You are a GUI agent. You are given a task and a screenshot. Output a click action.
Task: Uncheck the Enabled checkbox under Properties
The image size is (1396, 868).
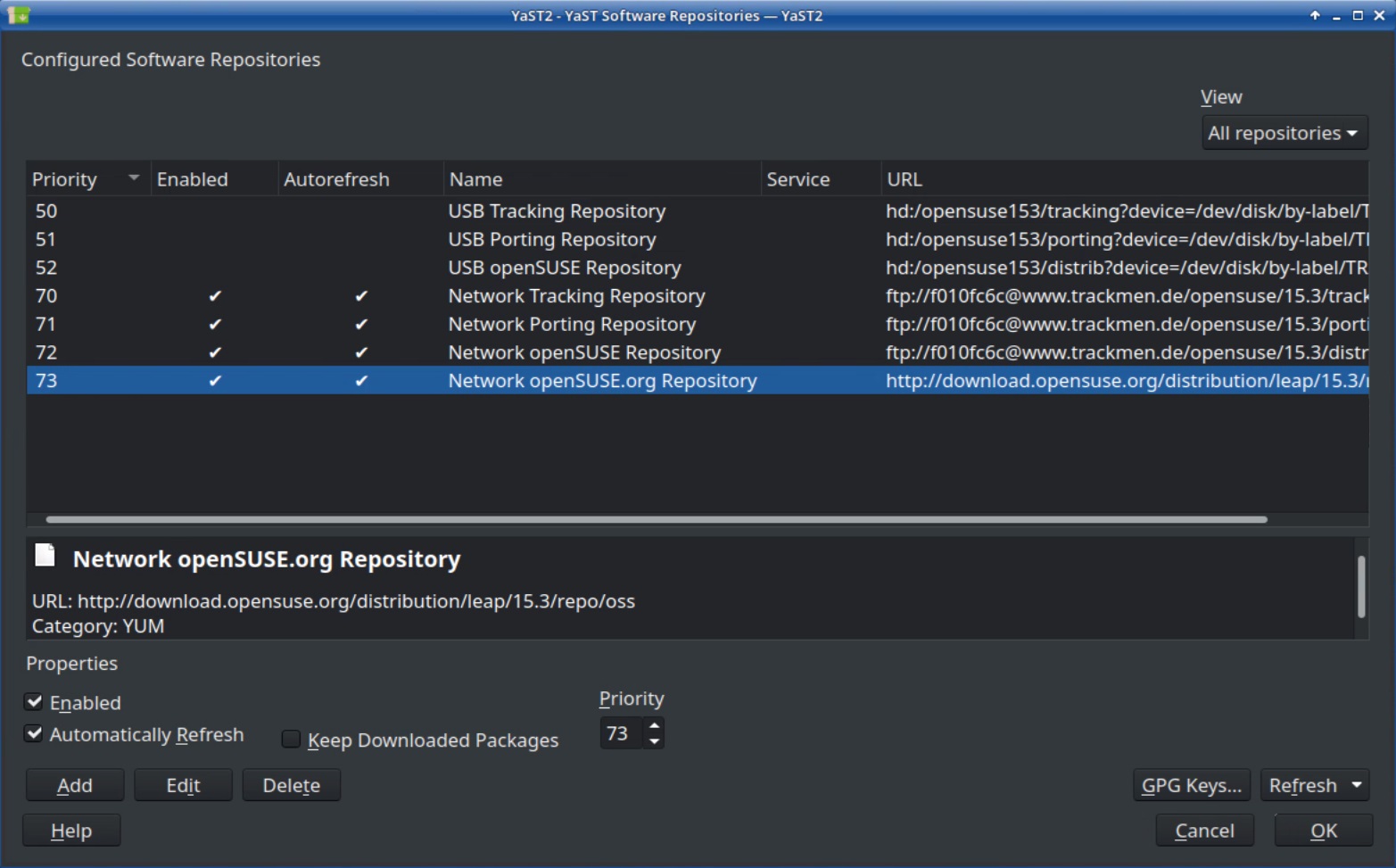tap(34, 702)
